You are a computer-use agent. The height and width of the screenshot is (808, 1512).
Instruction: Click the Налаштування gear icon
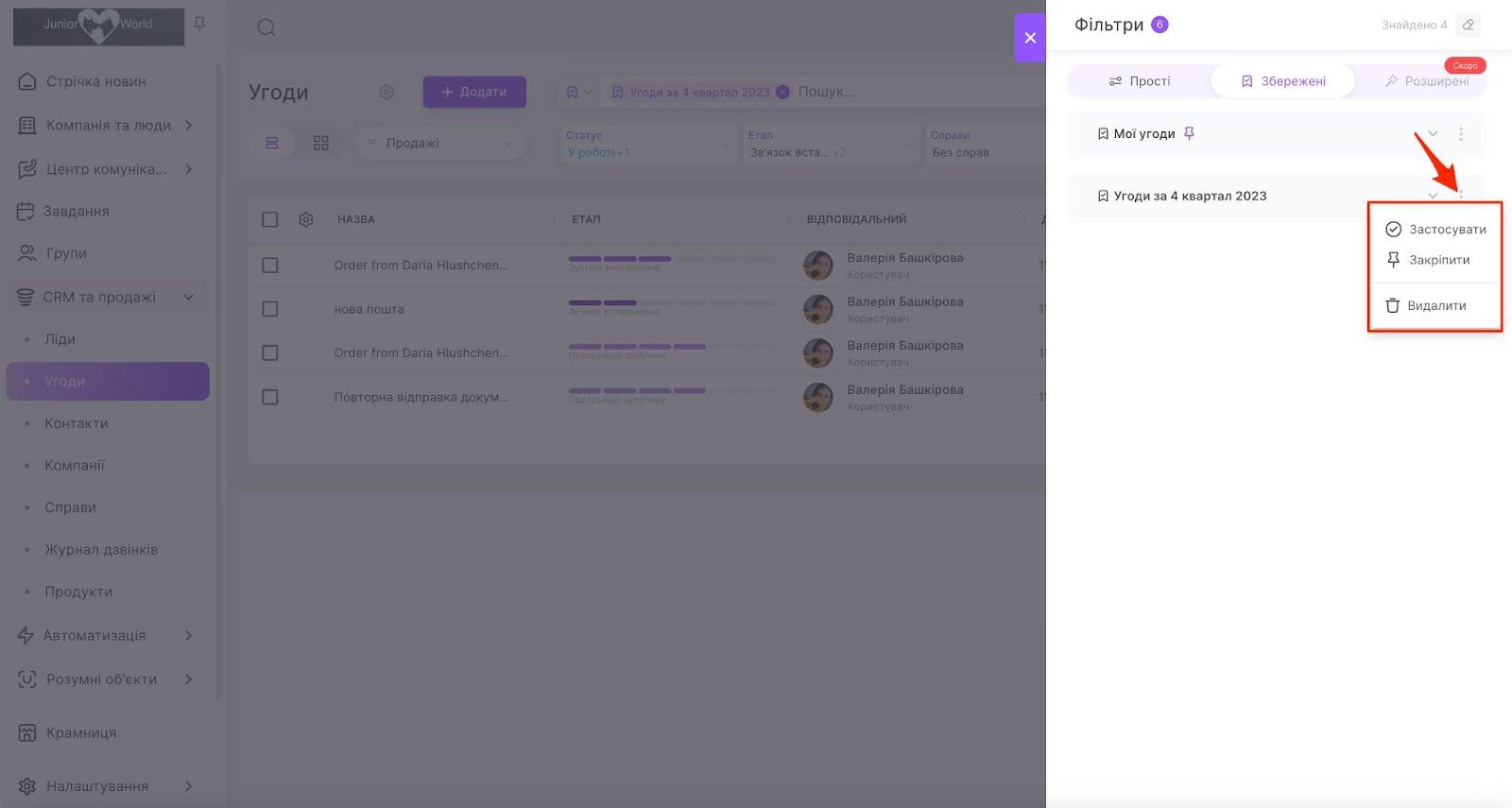coord(27,785)
